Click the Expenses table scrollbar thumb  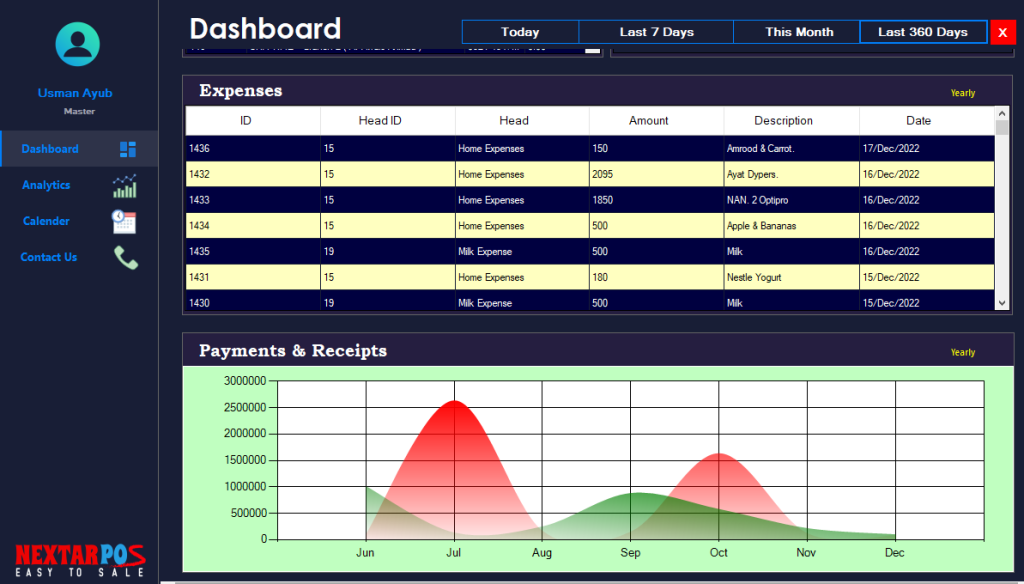(1002, 127)
